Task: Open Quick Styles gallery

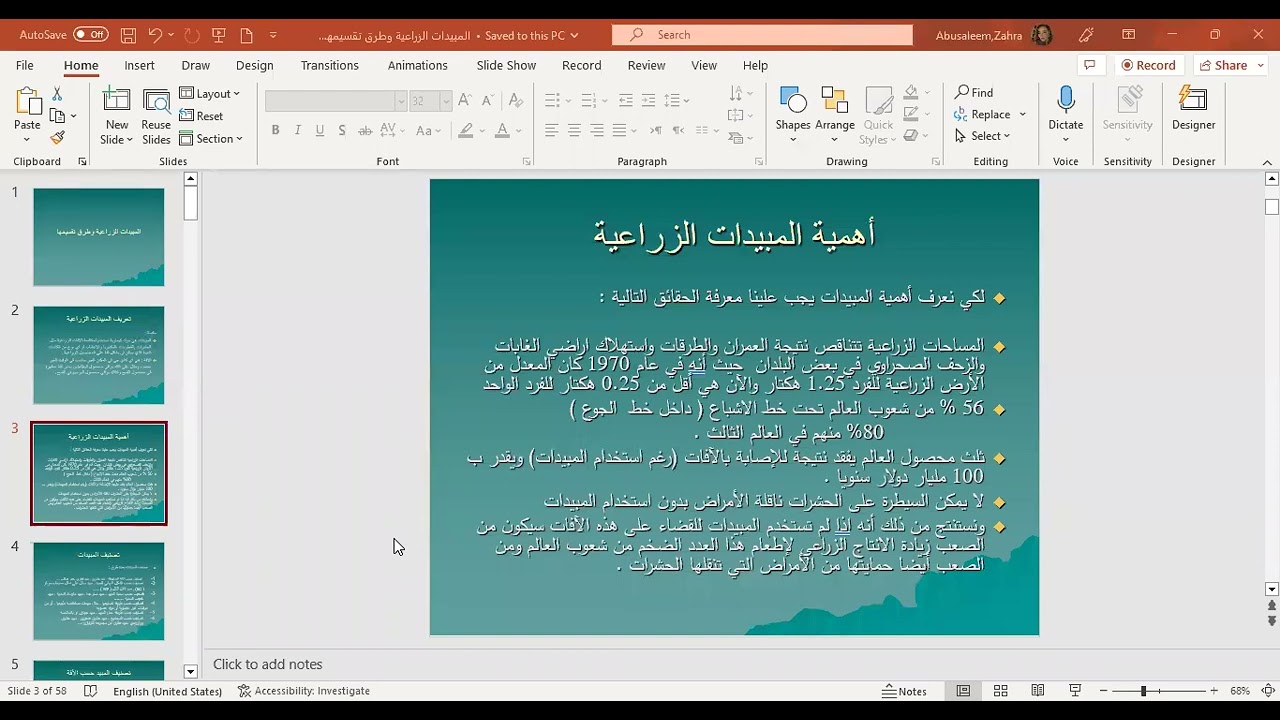Action: [x=879, y=116]
